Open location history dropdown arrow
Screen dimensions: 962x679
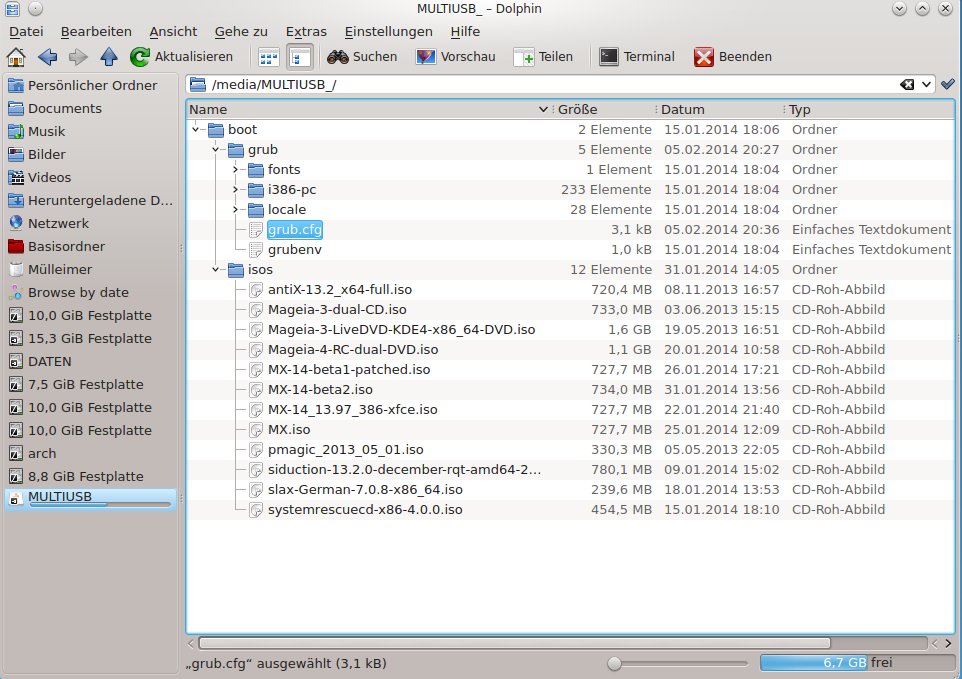pyautogui.click(x=926, y=85)
